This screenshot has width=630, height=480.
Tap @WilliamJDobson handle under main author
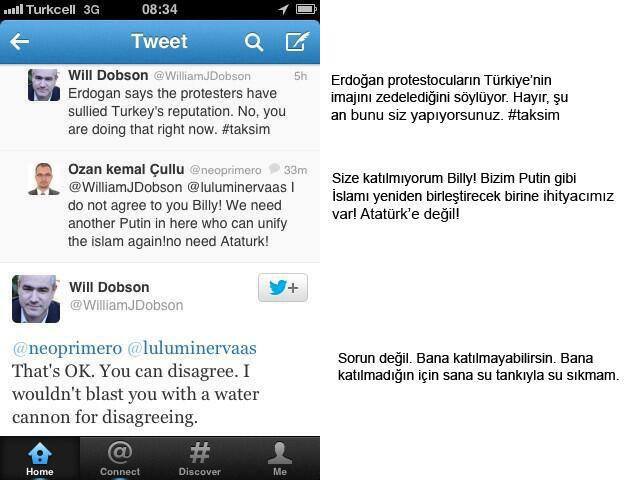(x=127, y=306)
